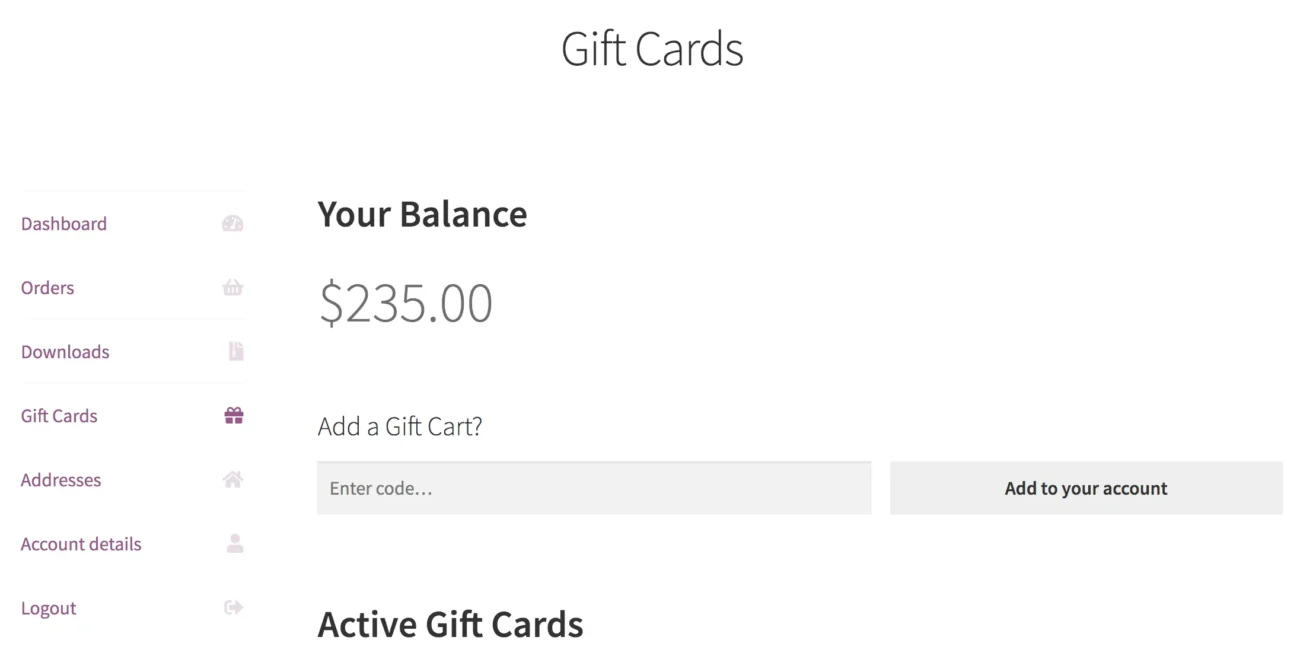Click the $235.00 balance amount
Image resolution: width=1300 pixels, height=656 pixels.
(404, 302)
